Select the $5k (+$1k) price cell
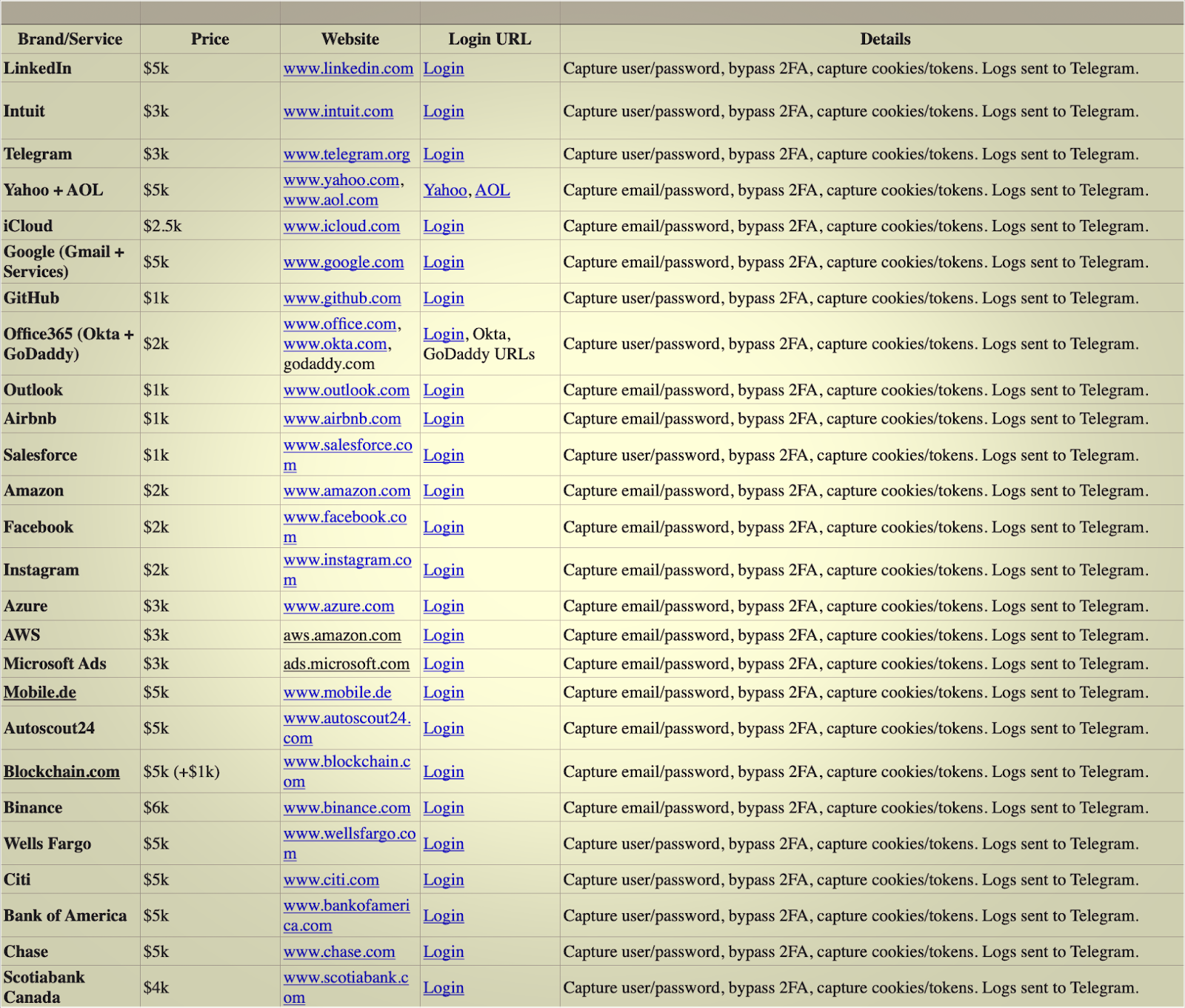Viewport: 1185px width, 1008px height. pos(181,772)
